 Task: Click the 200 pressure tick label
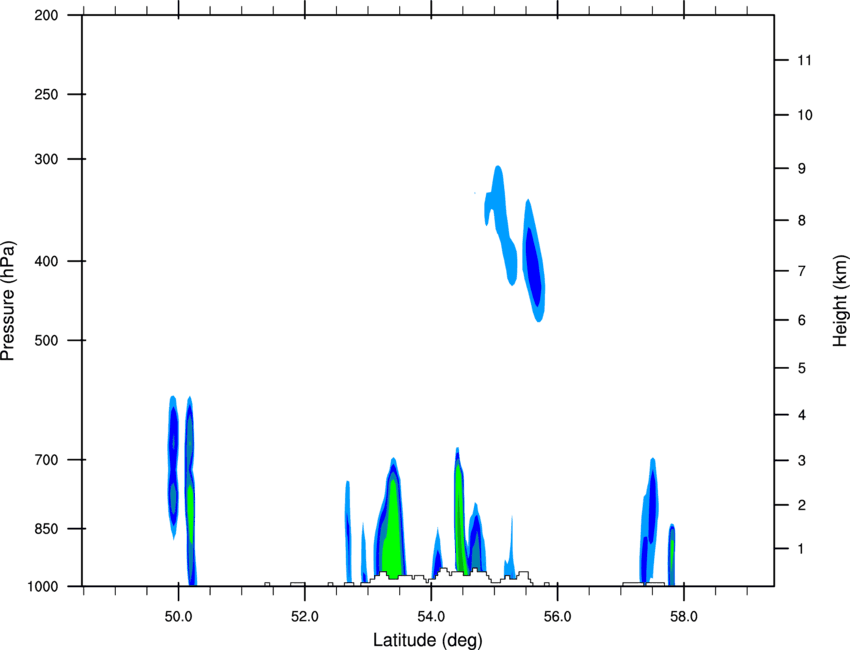[46, 15]
